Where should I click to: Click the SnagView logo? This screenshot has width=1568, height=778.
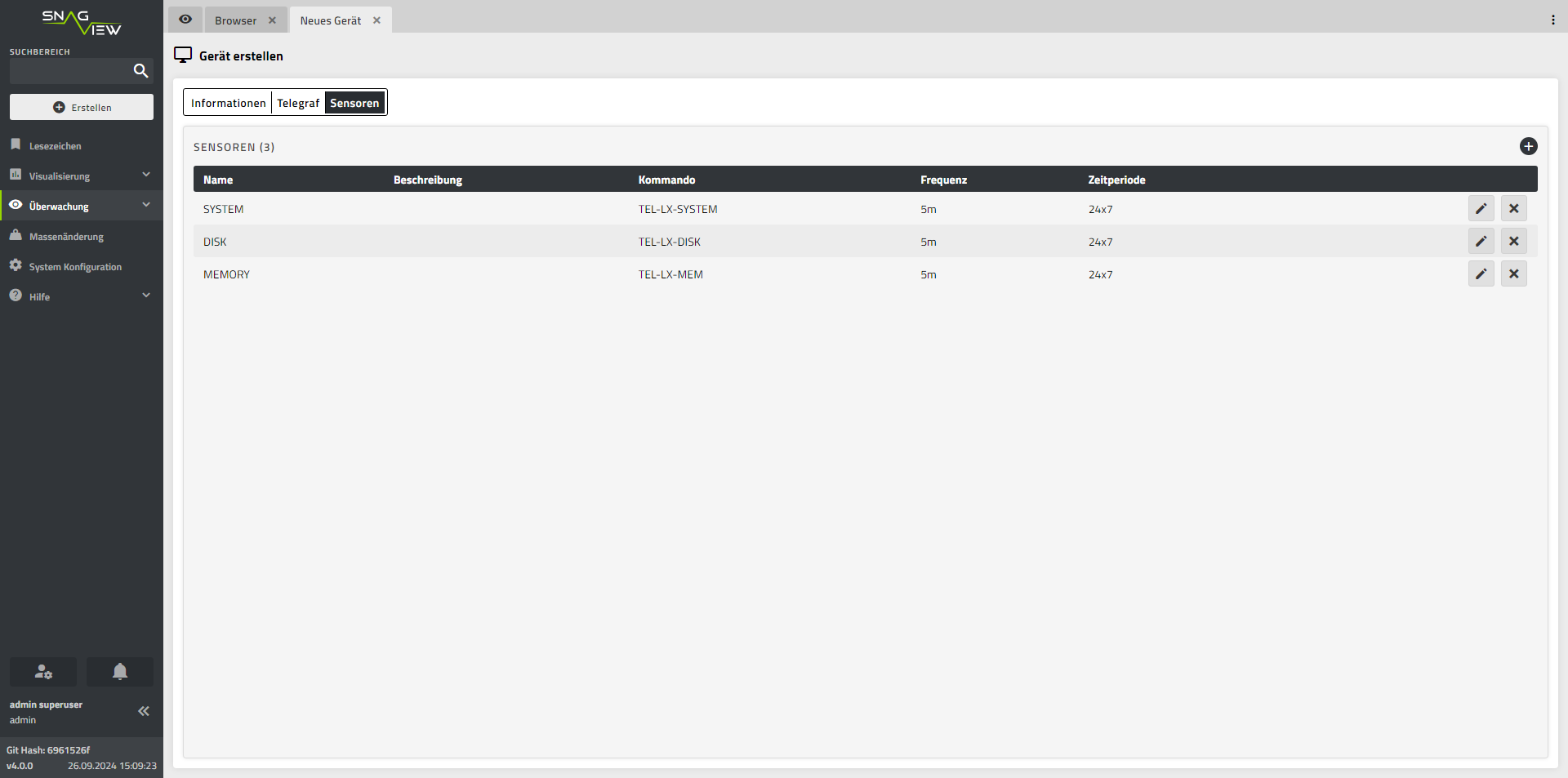82,22
